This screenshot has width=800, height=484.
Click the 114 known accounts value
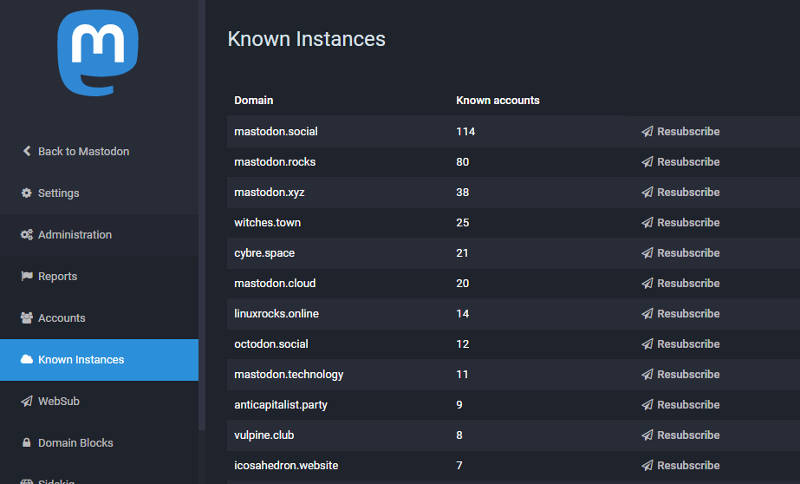pyautogui.click(x=465, y=132)
